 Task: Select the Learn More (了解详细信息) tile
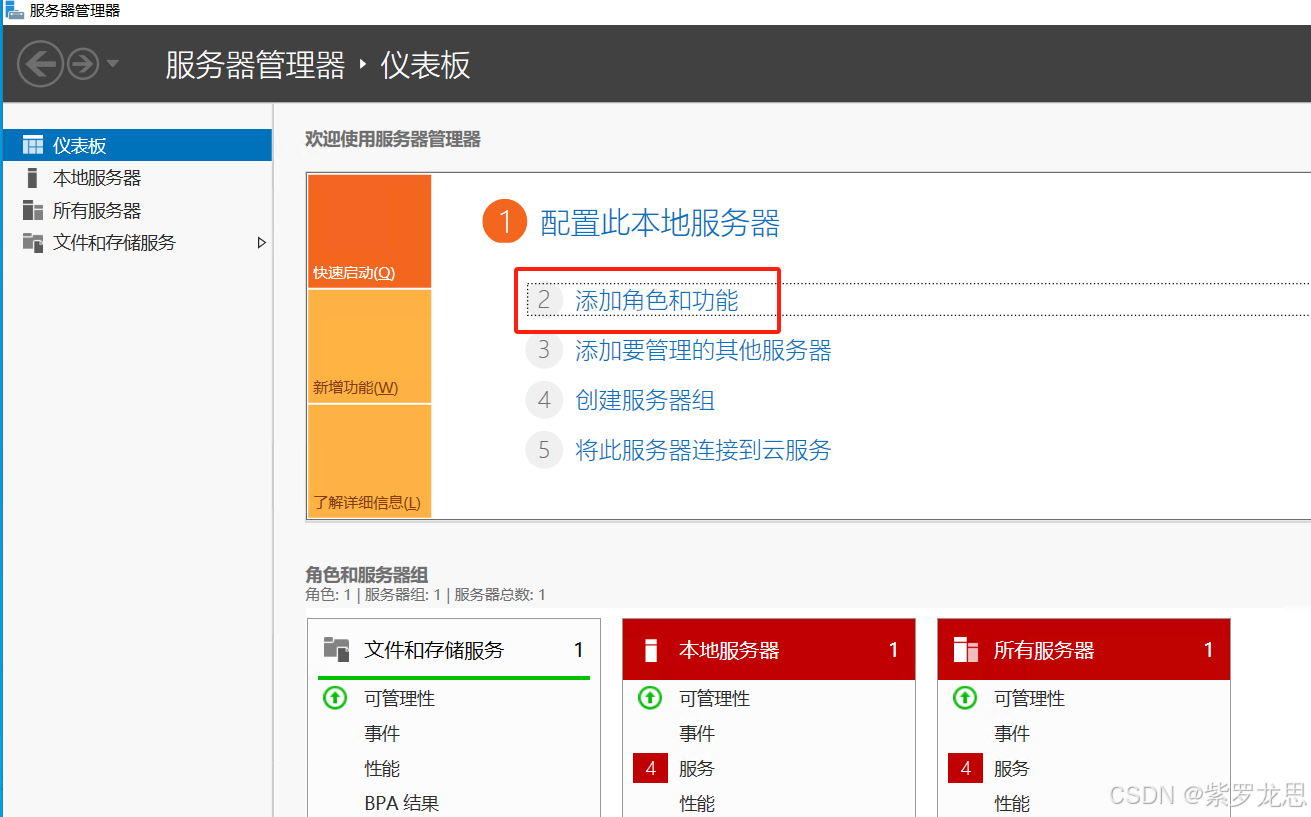point(369,461)
